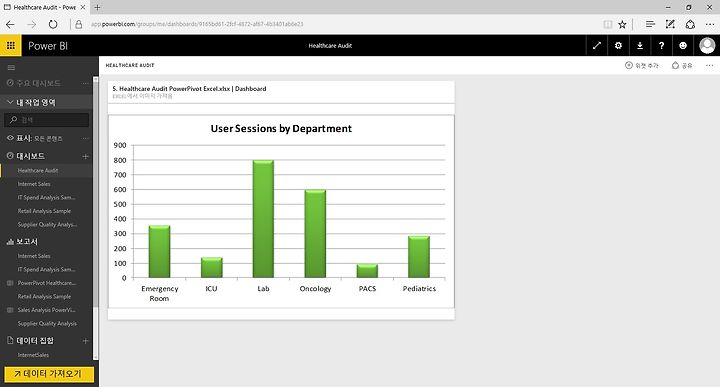Image resolution: width=720 pixels, height=387 pixels.
Task: Click the magnifier icon in the search box
Action: point(13,120)
